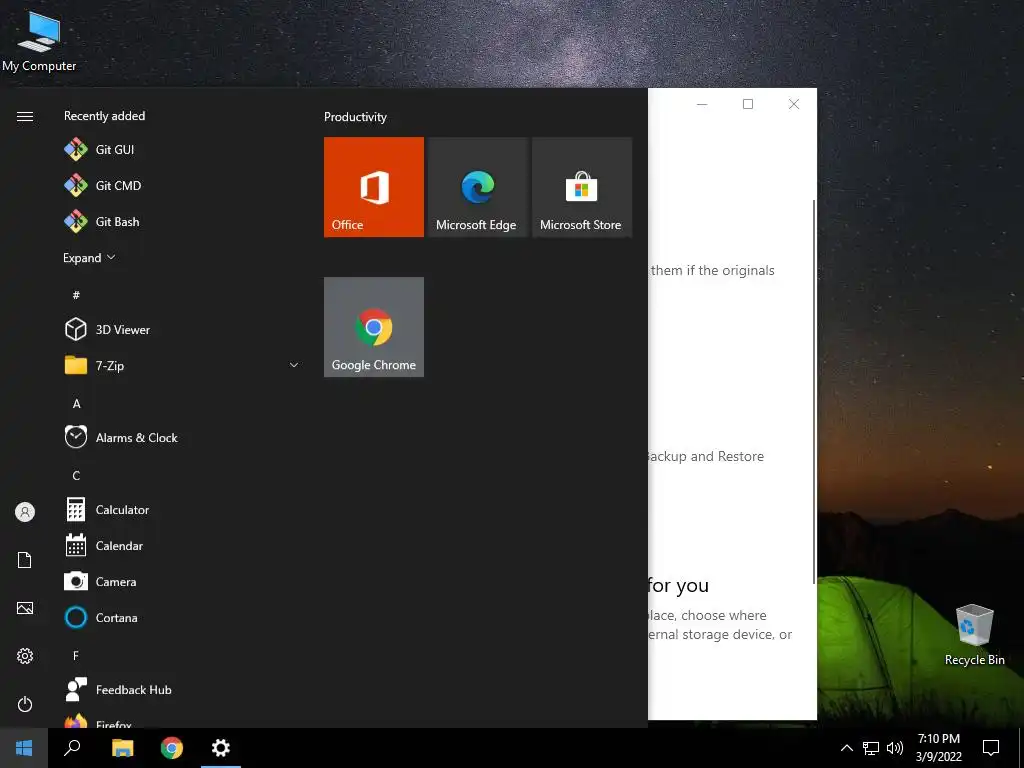Open the Firefox entry in app list
Image resolution: width=1024 pixels, height=768 pixels.
[182, 720]
